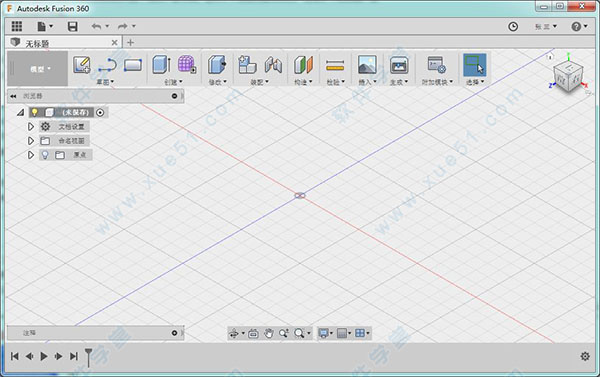Image resolution: width=600 pixels, height=377 pixels.
Task: Undo the last action
Action: click(x=96, y=26)
